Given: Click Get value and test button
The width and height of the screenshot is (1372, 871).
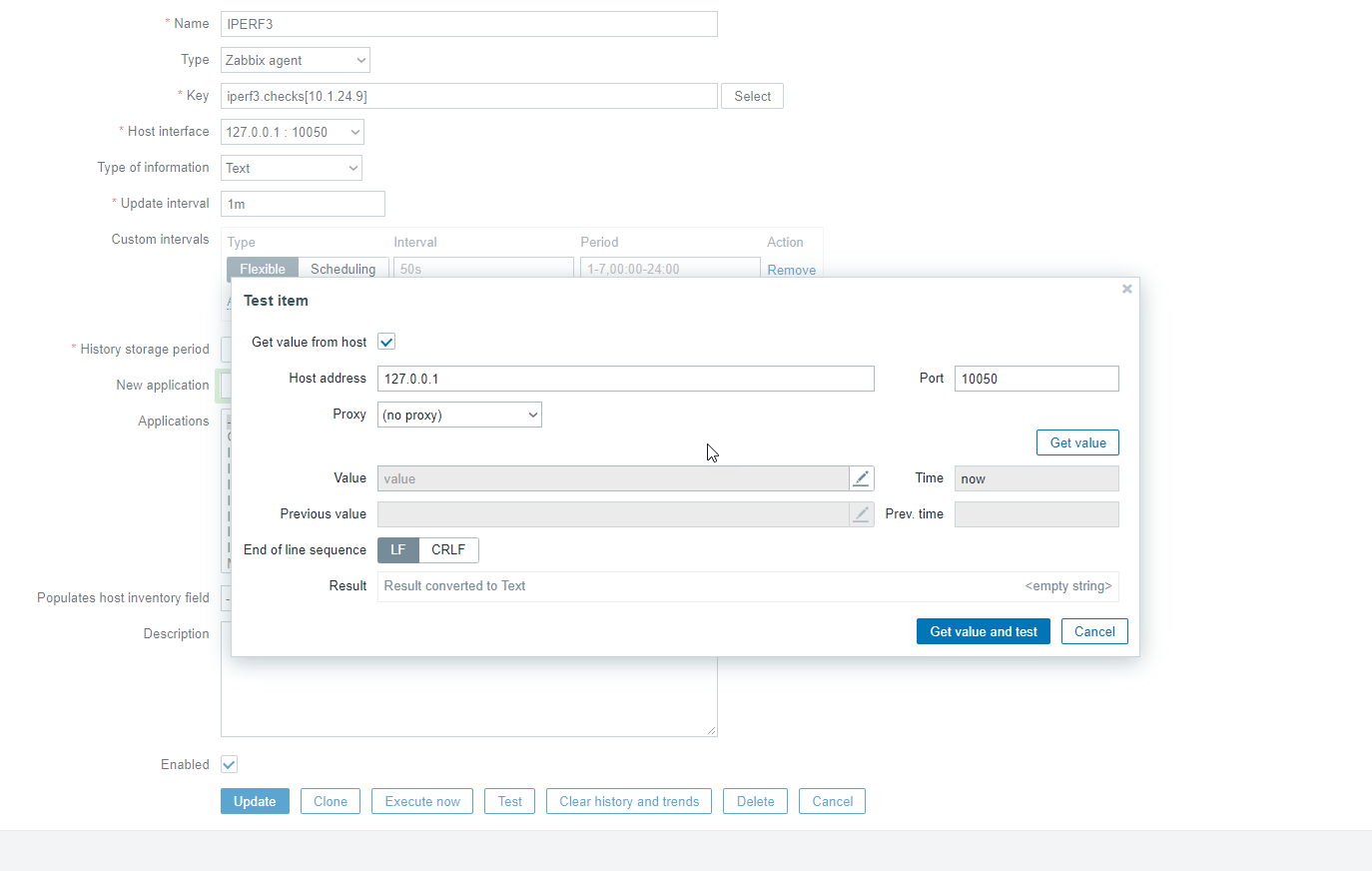Looking at the screenshot, I should point(984,631).
